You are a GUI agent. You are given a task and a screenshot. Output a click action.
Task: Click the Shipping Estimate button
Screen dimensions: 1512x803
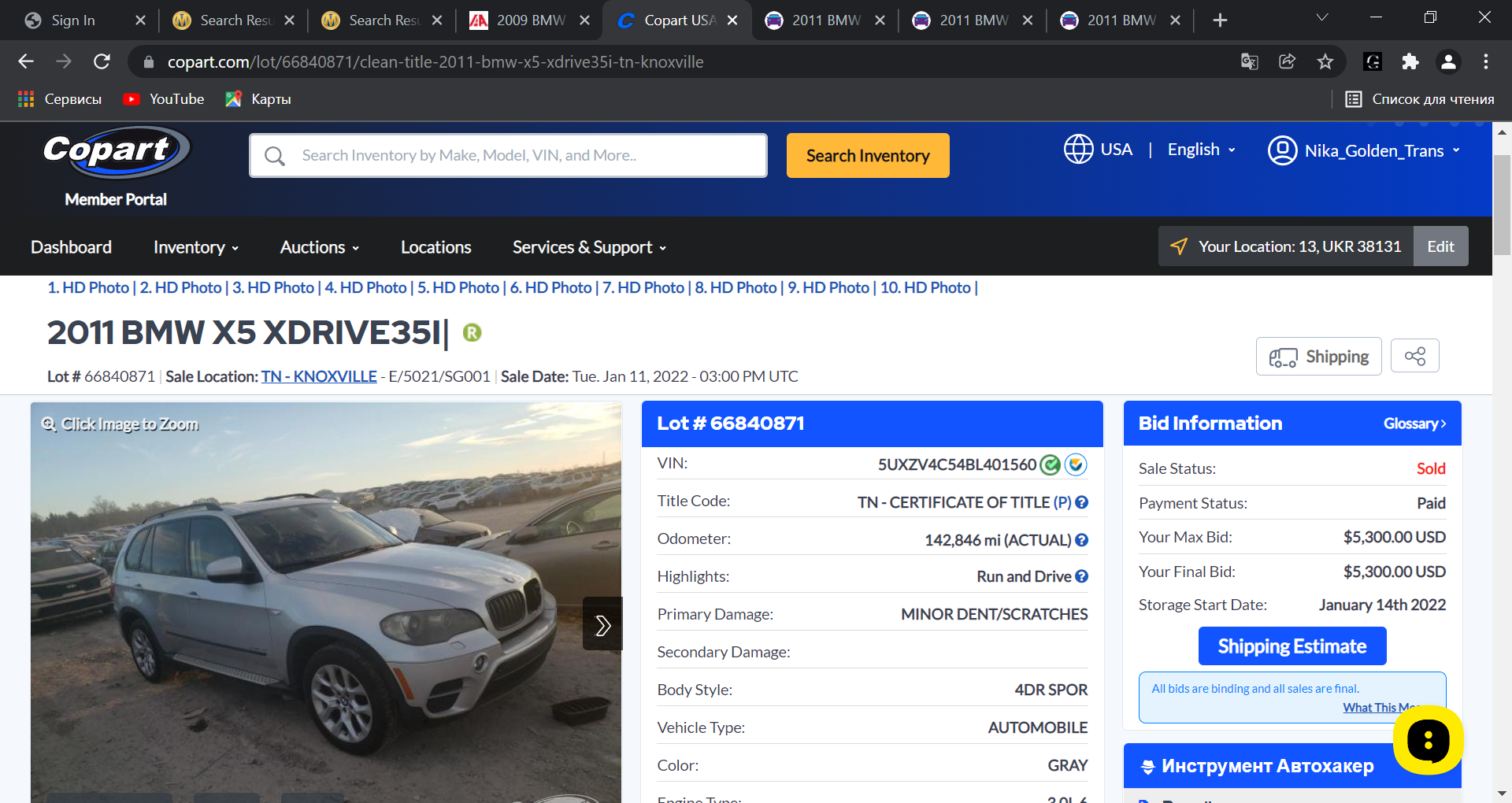(1292, 646)
